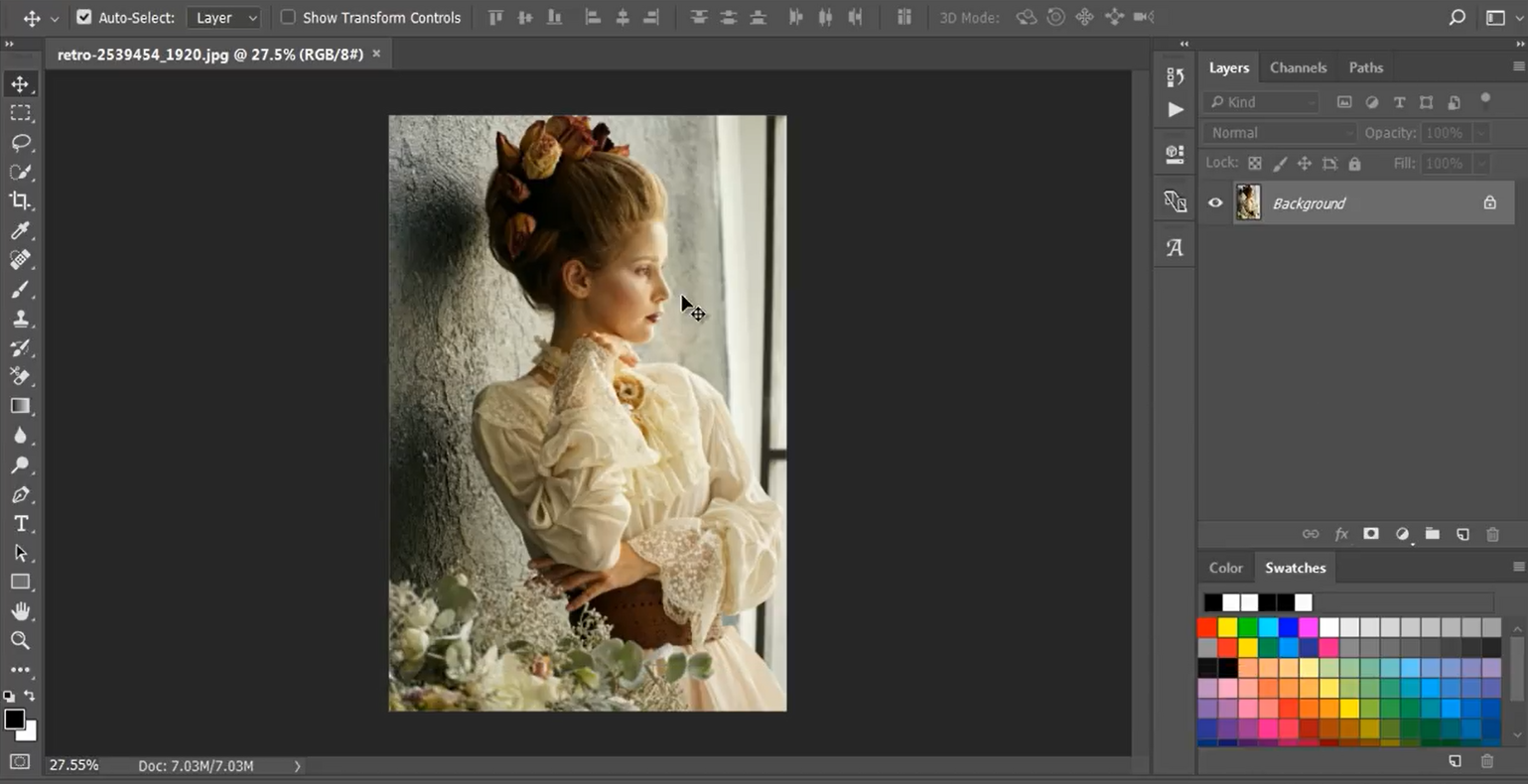Toggle Background layer visibility
Image resolution: width=1528 pixels, height=784 pixels.
1214,202
